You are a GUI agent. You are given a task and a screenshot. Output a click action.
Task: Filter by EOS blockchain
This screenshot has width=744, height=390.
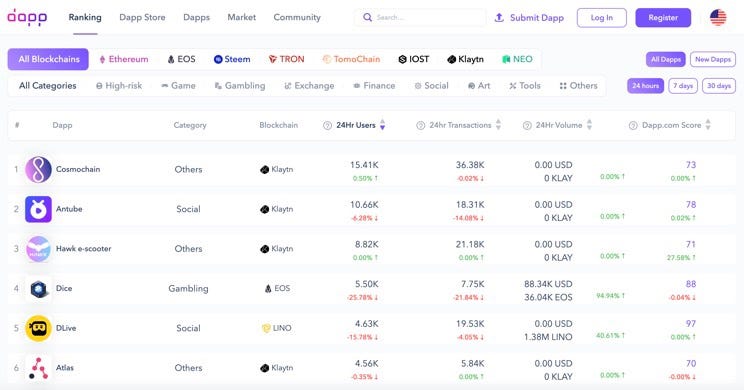[181, 59]
